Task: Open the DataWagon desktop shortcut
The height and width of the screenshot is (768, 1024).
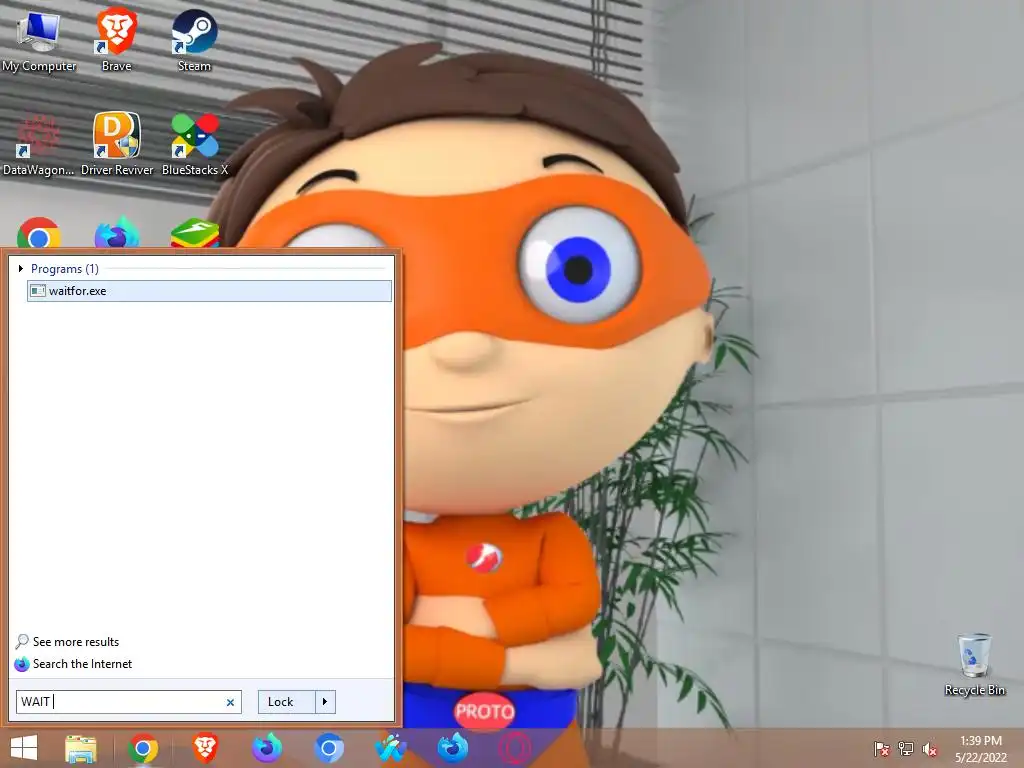Action: click(x=39, y=145)
